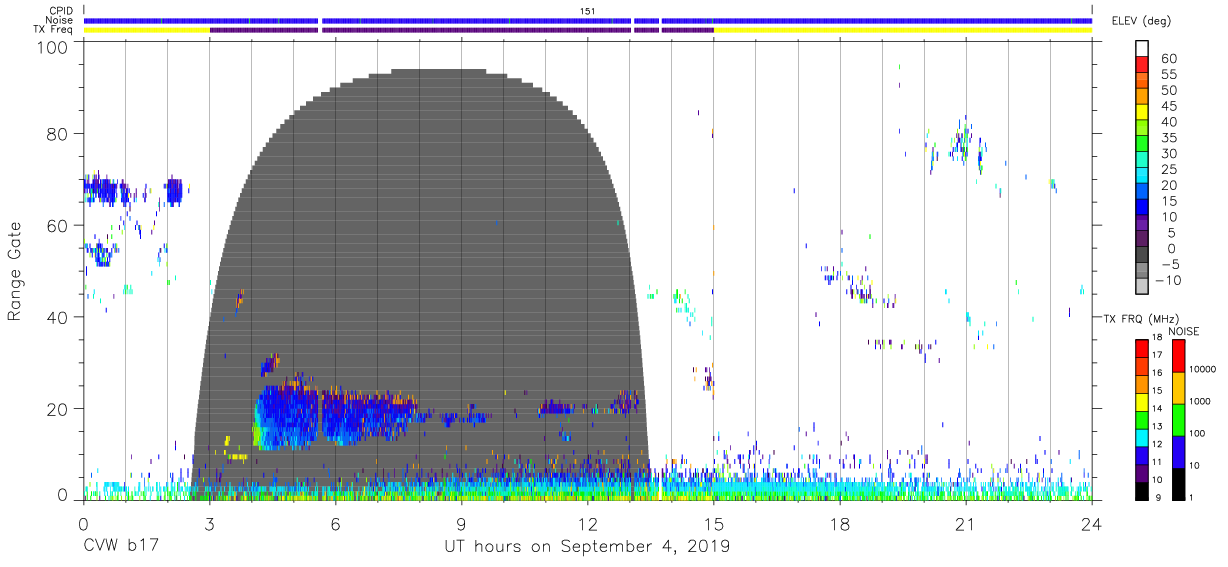Pick the light gray bottom segment of ELEV colorbar
This screenshot has width=1228, height=567.
coord(1142,287)
